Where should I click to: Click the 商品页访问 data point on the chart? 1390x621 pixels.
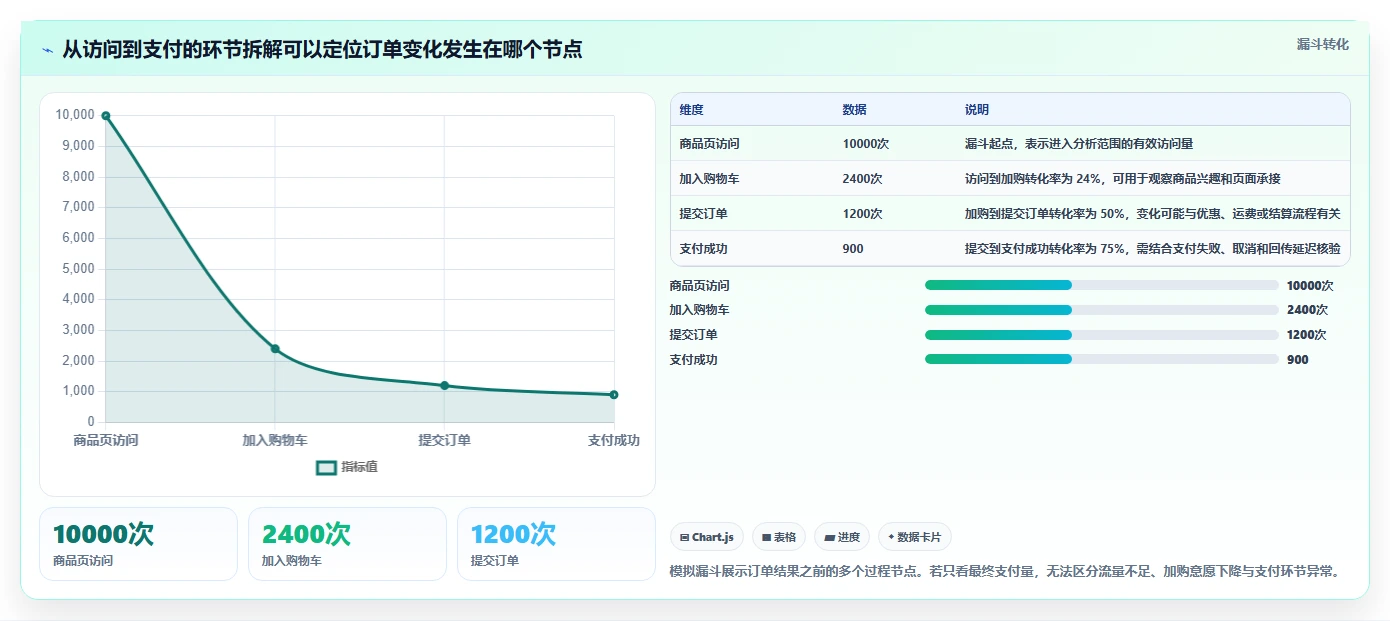pos(106,116)
